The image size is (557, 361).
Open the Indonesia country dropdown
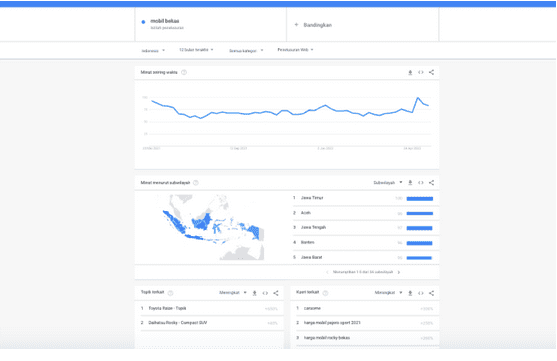153,50
